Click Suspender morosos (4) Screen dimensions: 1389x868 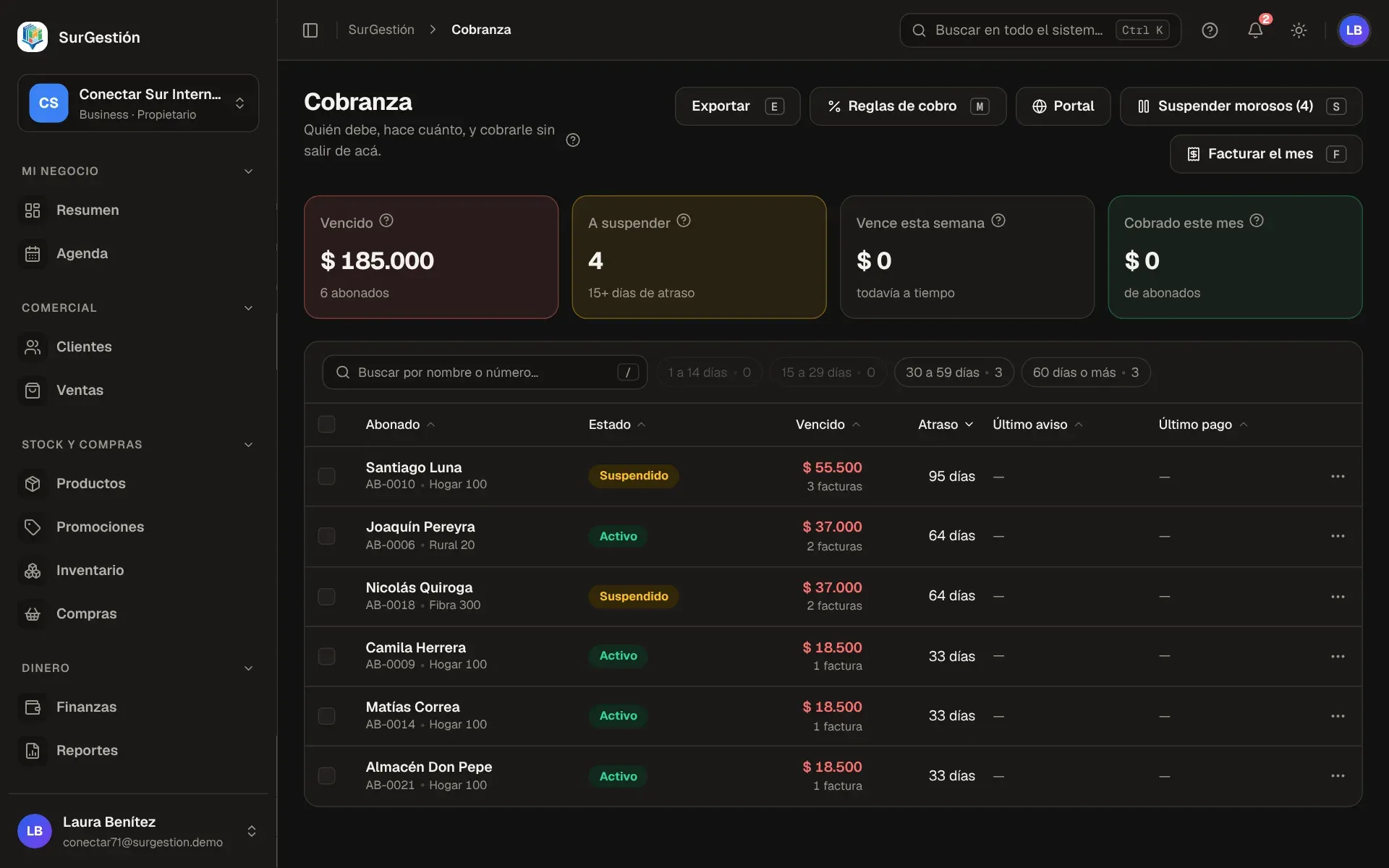tap(1241, 106)
